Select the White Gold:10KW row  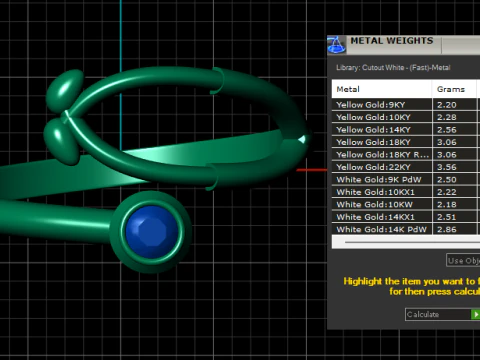tap(406, 204)
